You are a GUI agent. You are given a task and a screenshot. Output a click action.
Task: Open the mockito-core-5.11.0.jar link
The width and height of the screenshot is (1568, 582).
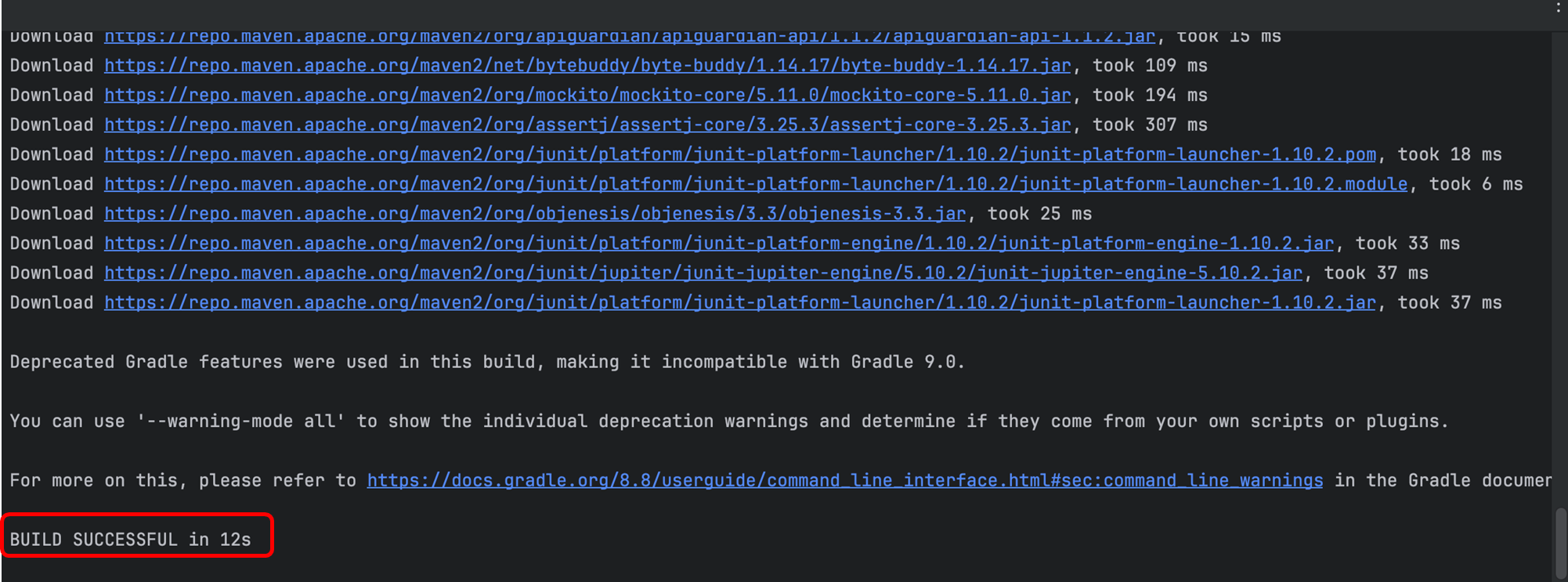tap(587, 96)
